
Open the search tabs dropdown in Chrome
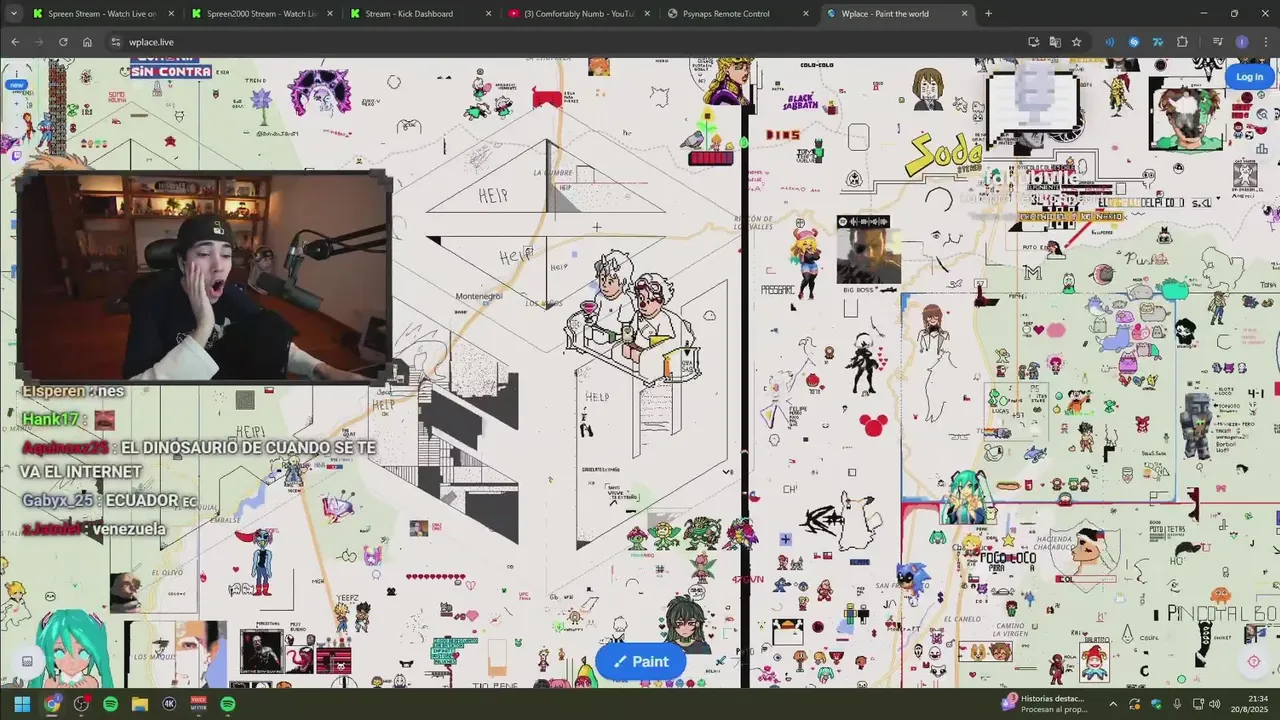coord(13,14)
